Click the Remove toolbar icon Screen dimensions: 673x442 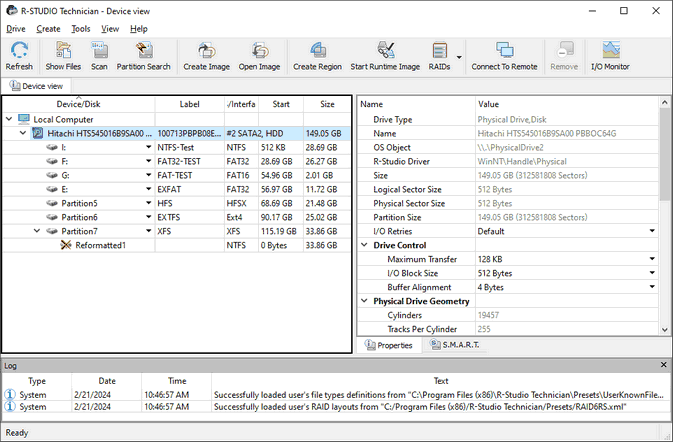[564, 50]
